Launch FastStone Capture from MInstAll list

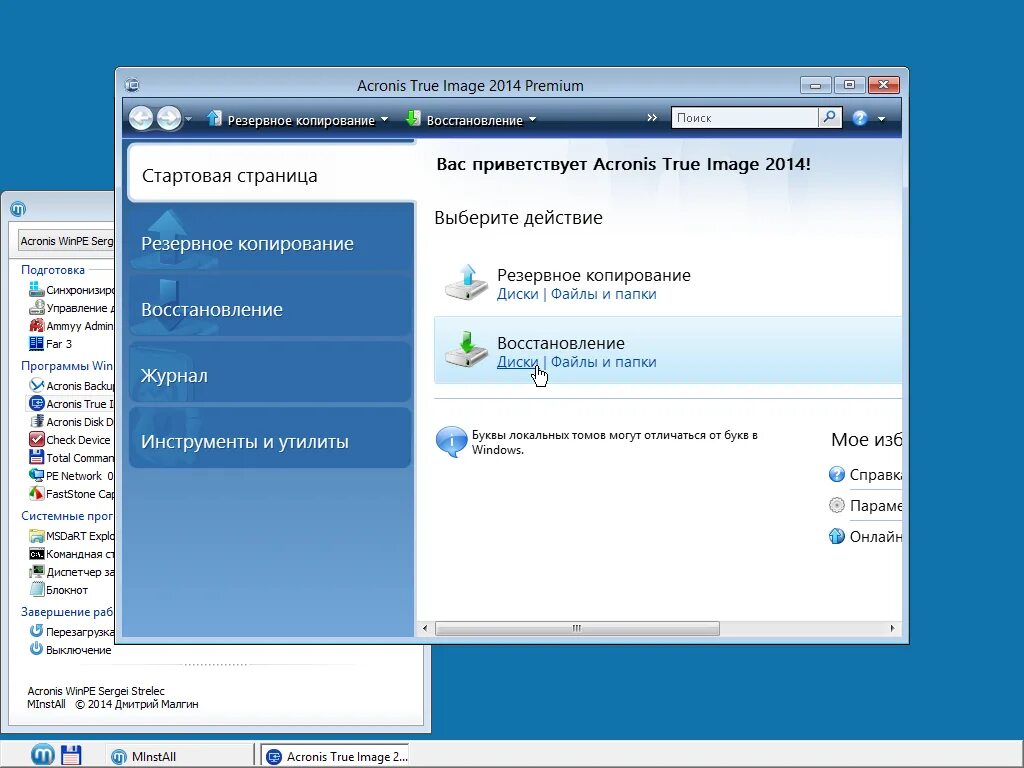71,494
